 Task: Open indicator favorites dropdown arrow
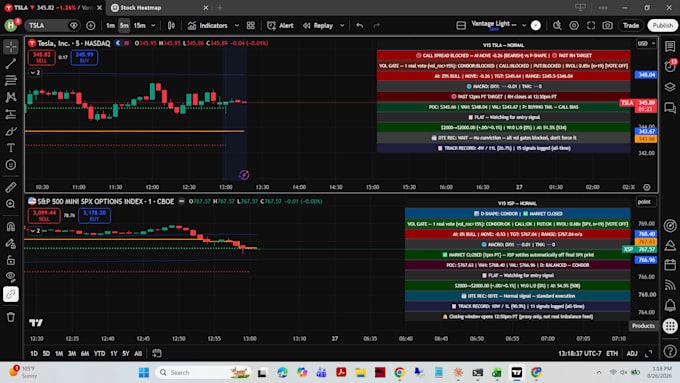237,26
